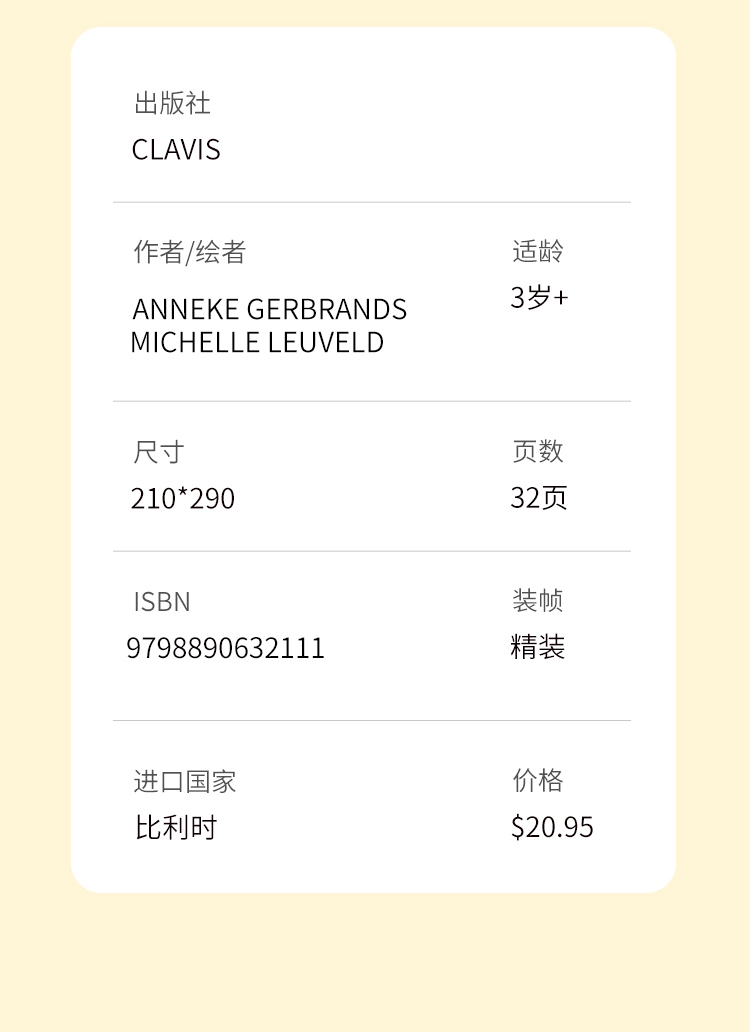This screenshot has width=750, height=1032.
Task: Click the ISBN label
Action: click(162, 602)
